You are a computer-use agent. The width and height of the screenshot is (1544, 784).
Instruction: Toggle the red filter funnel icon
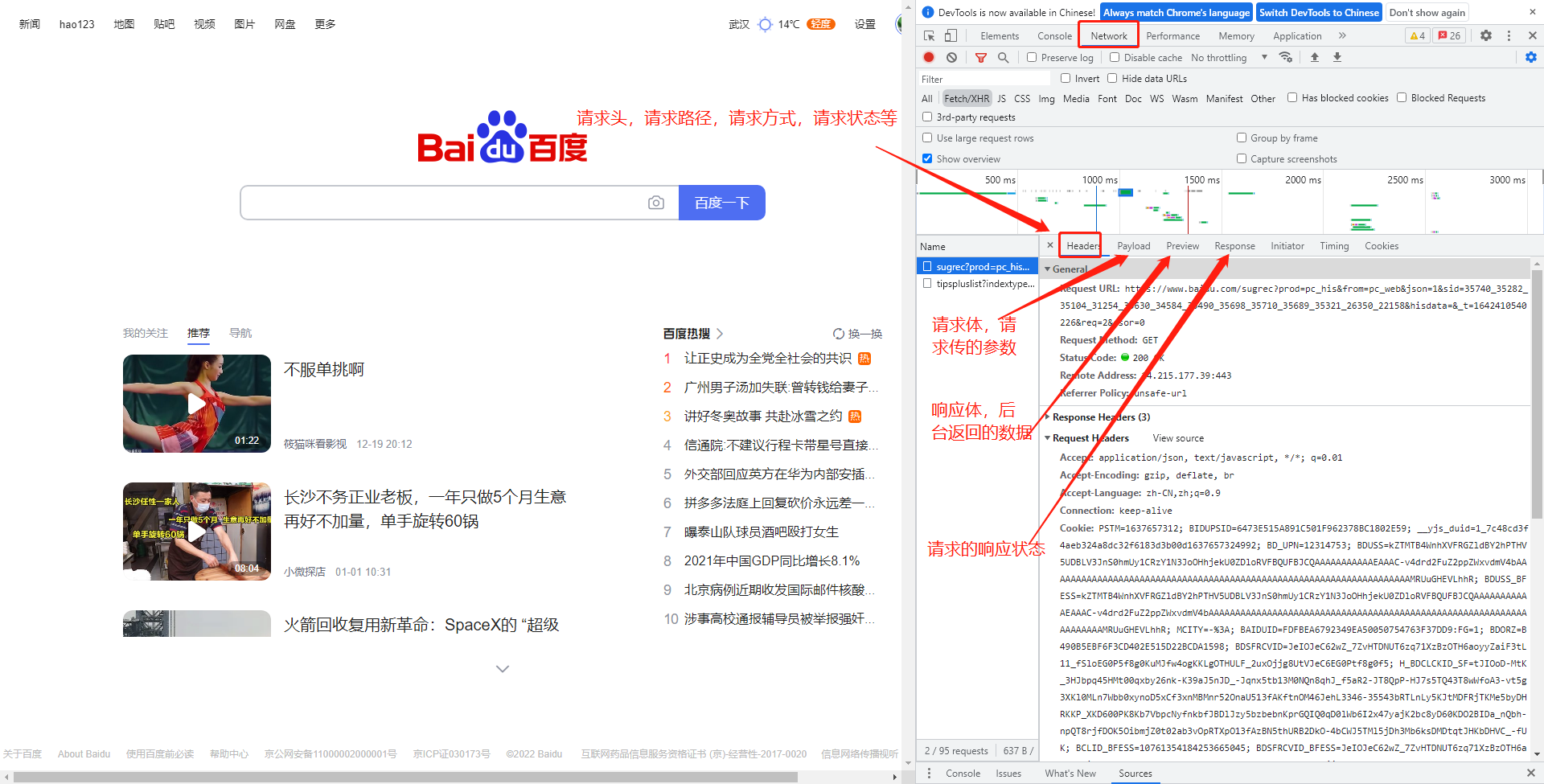coord(981,57)
